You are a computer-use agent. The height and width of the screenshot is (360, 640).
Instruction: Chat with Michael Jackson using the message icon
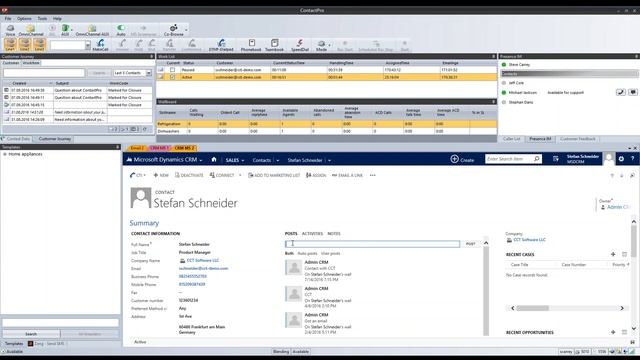pos(633,92)
